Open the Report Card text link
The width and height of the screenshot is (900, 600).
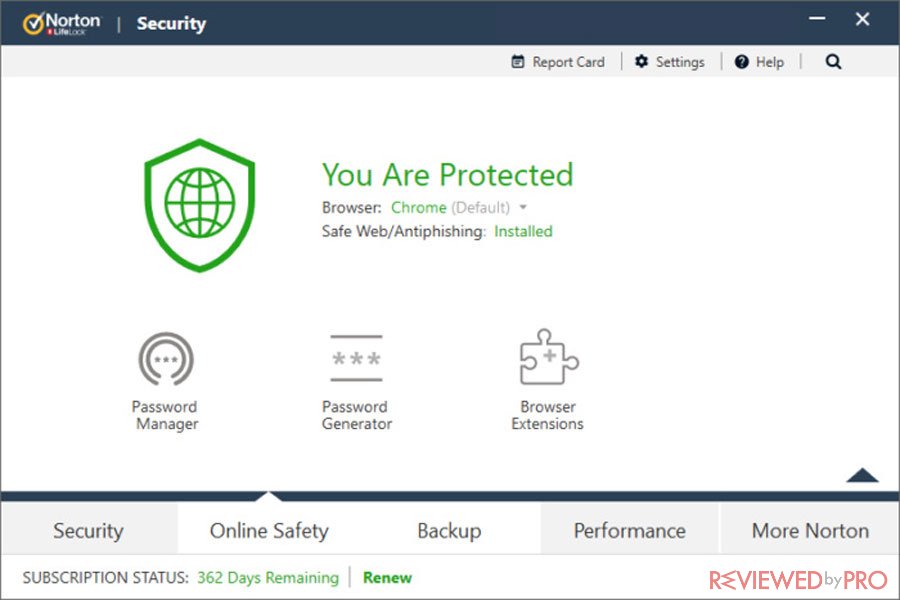point(568,62)
